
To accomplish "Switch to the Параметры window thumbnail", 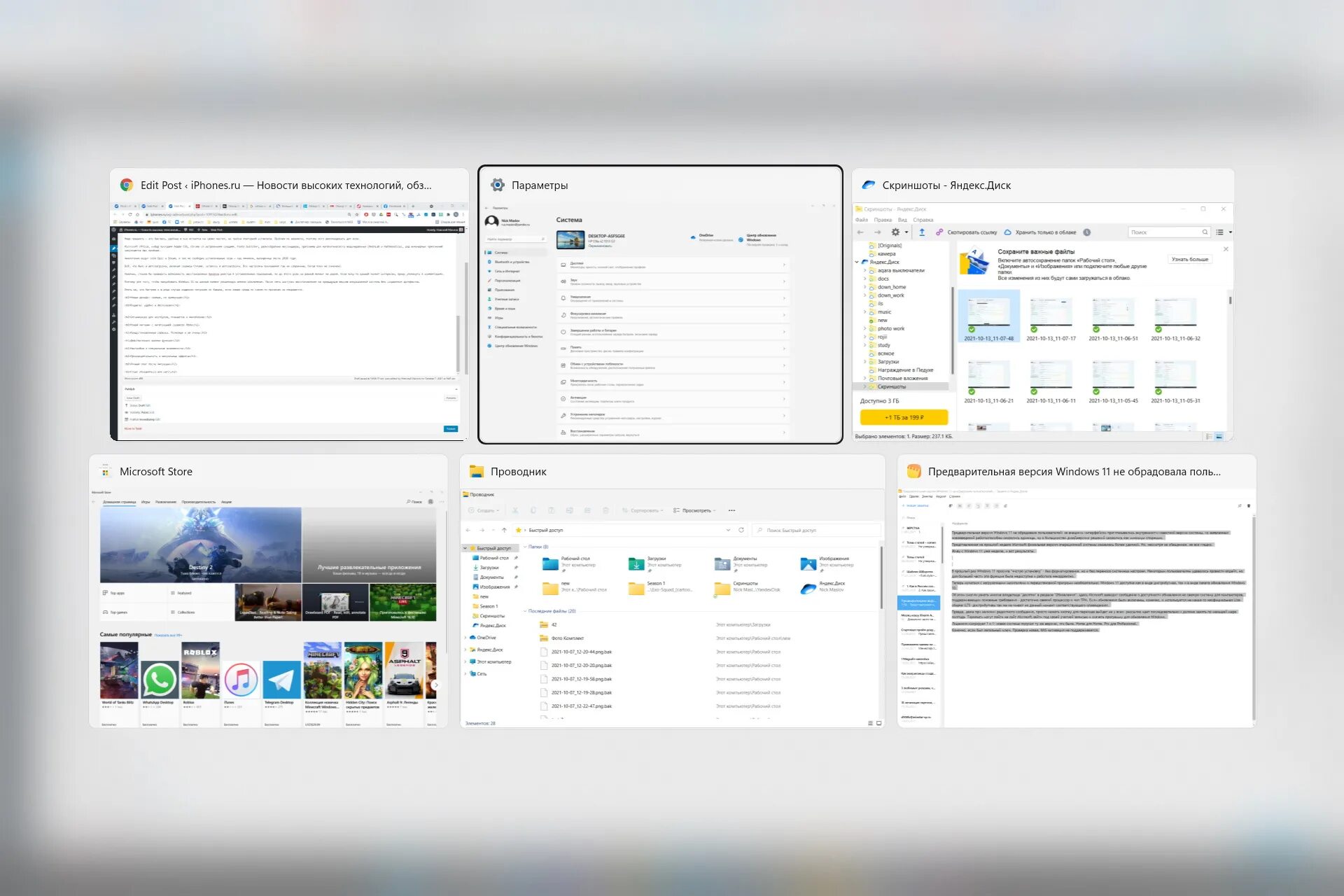I will tap(660, 315).
